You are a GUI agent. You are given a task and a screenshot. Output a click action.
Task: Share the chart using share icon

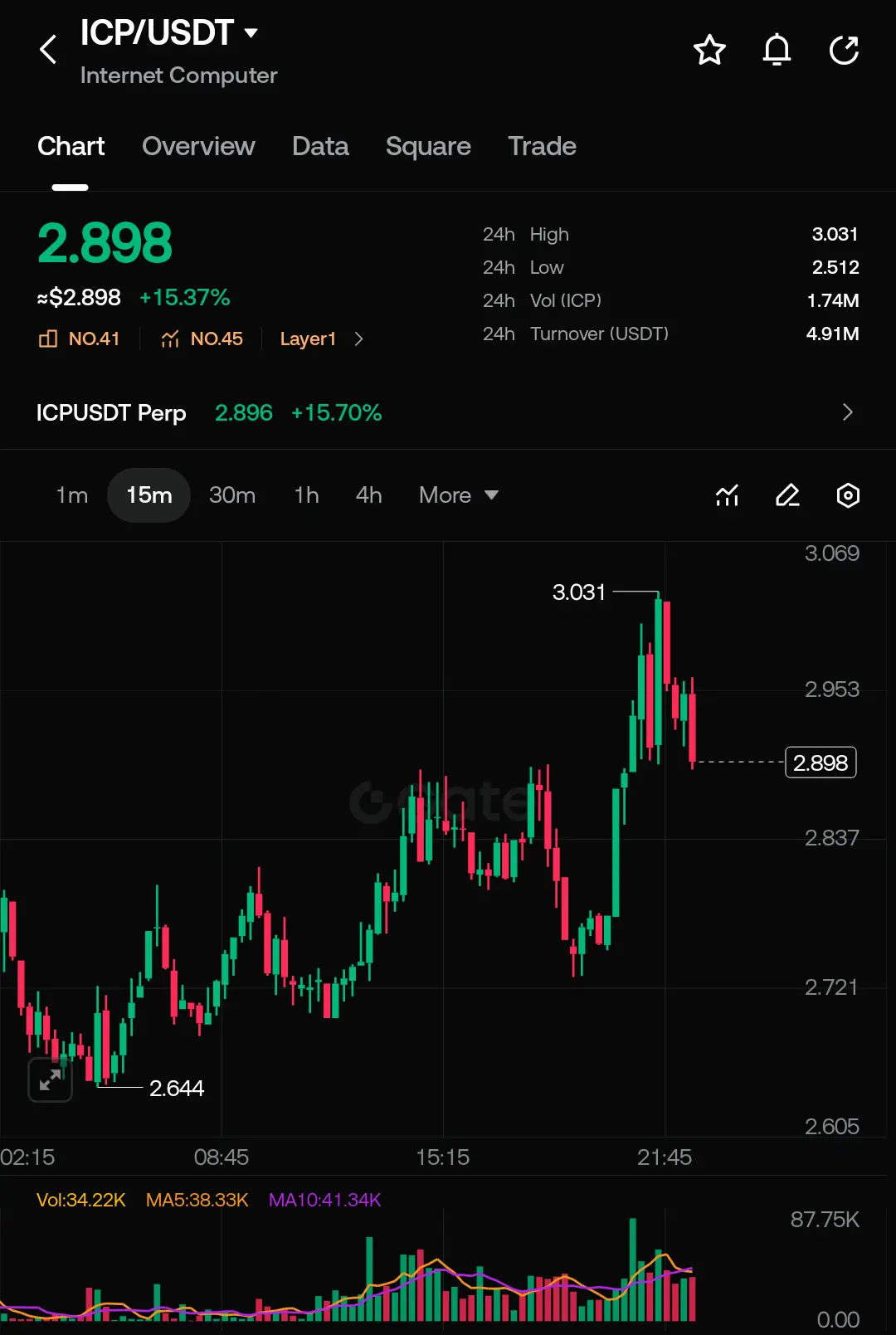(844, 50)
